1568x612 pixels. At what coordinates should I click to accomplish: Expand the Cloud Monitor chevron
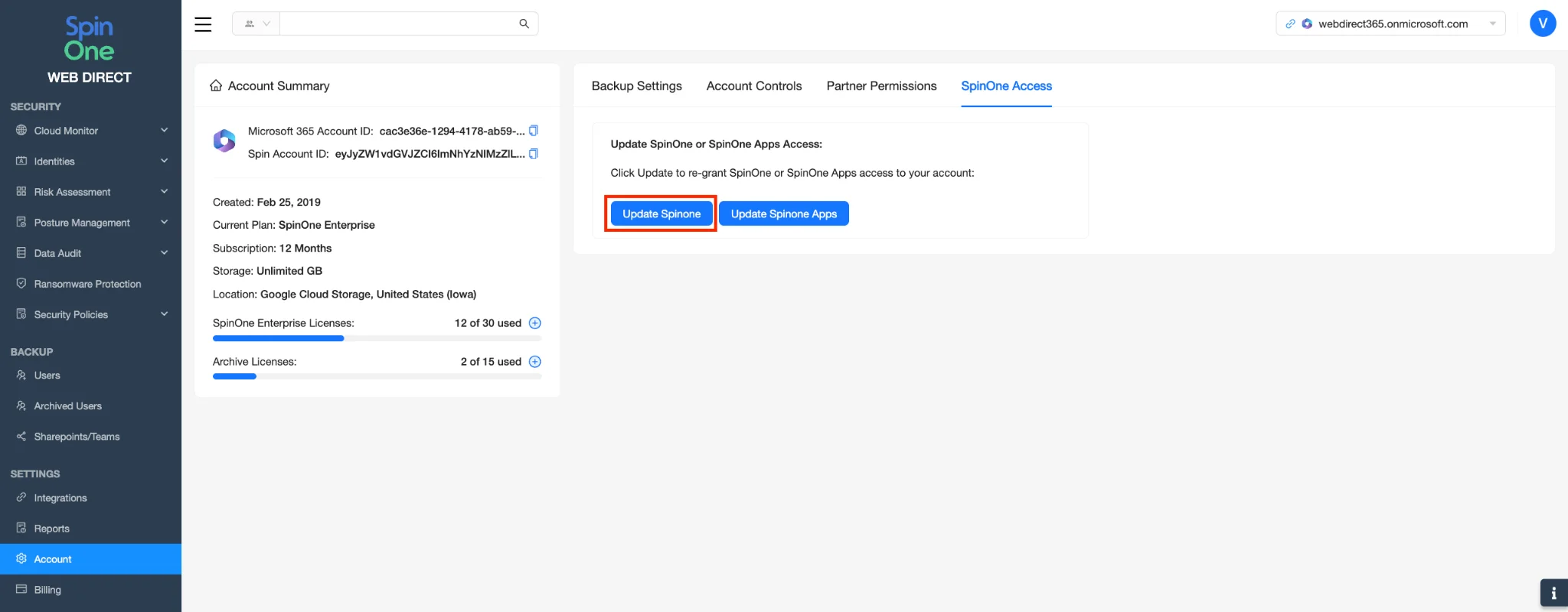click(164, 130)
